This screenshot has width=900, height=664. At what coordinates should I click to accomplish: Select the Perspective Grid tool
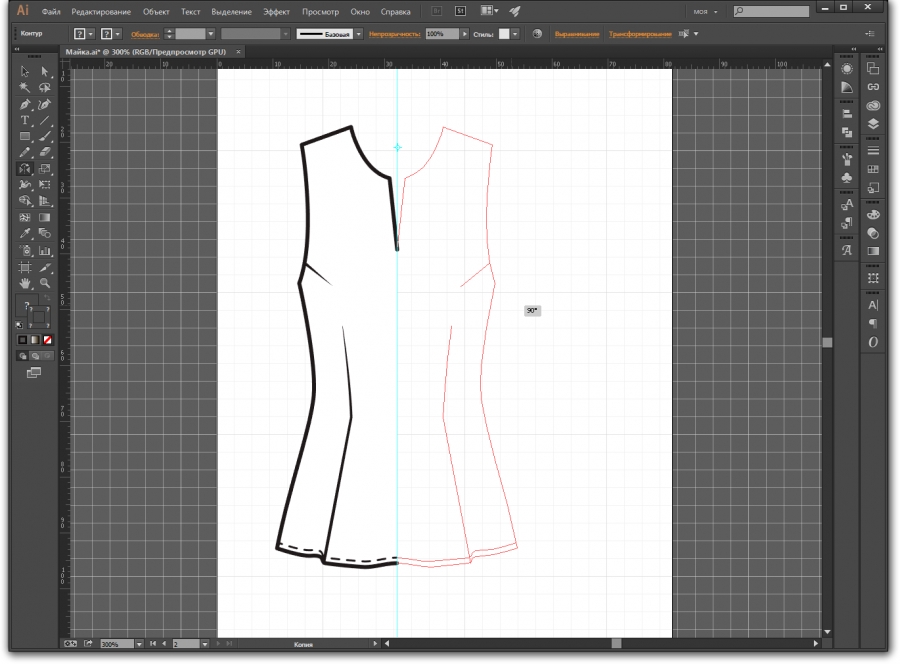point(45,201)
